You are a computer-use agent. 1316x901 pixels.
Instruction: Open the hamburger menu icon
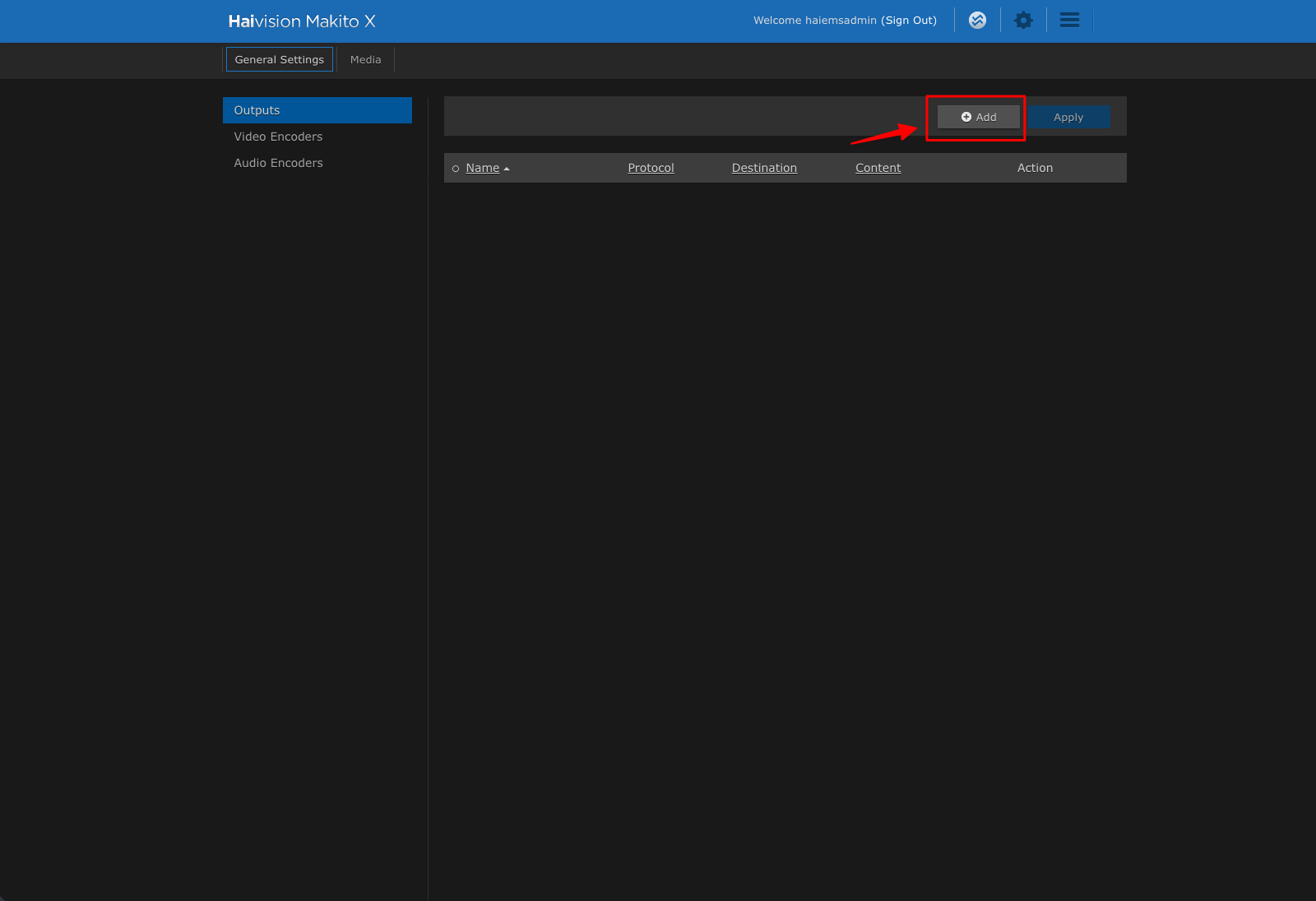point(1069,21)
